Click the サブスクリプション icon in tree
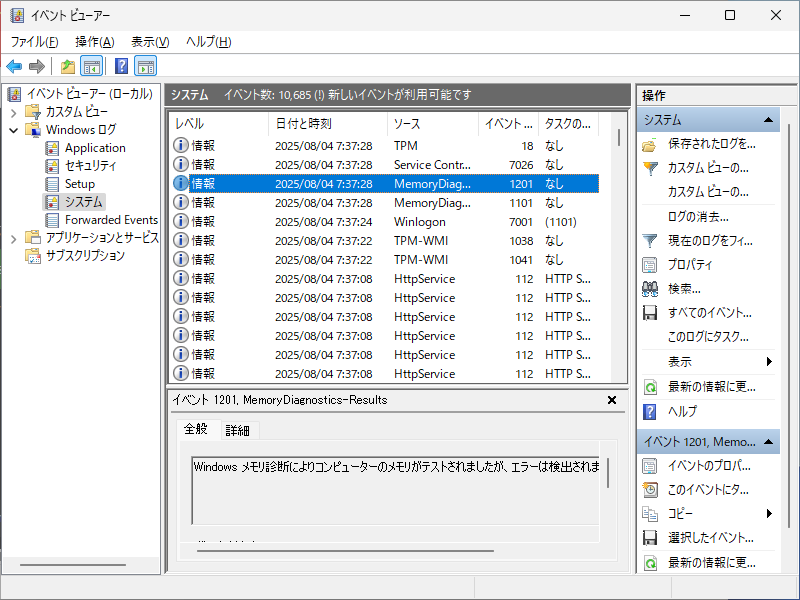The height and width of the screenshot is (600, 800). click(33, 256)
